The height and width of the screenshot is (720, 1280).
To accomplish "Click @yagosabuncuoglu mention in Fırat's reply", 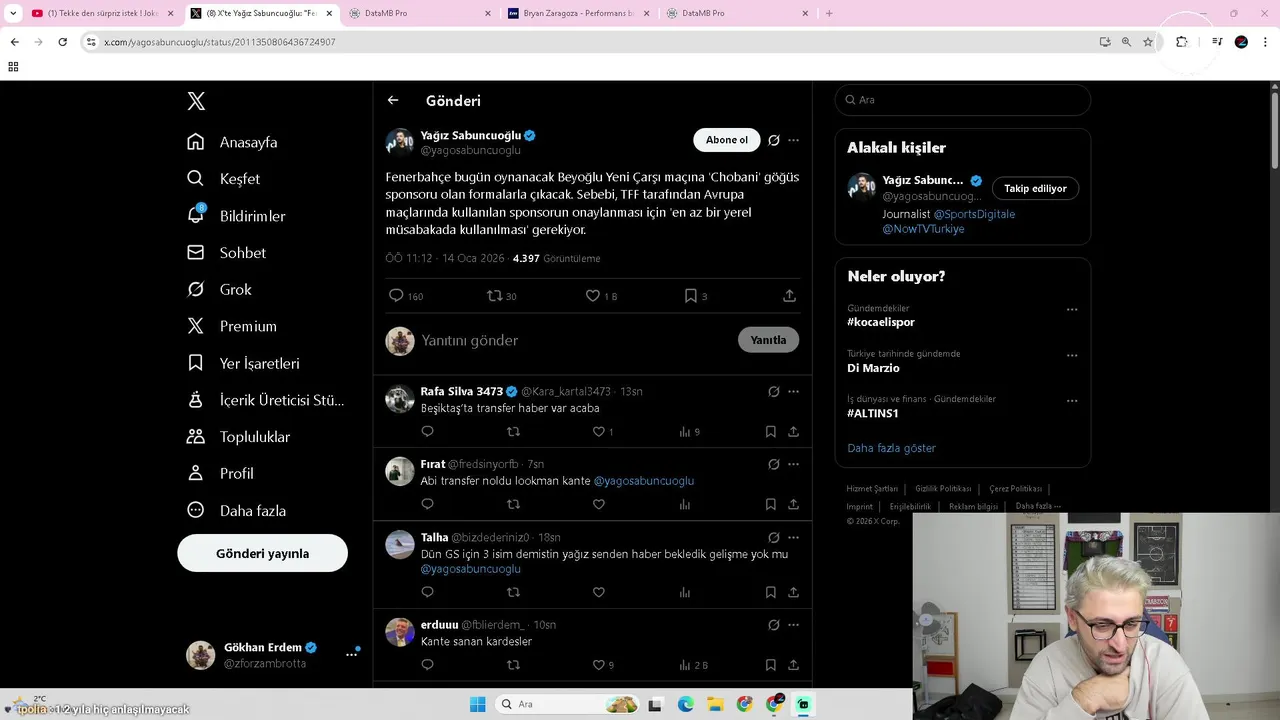I will (643, 481).
